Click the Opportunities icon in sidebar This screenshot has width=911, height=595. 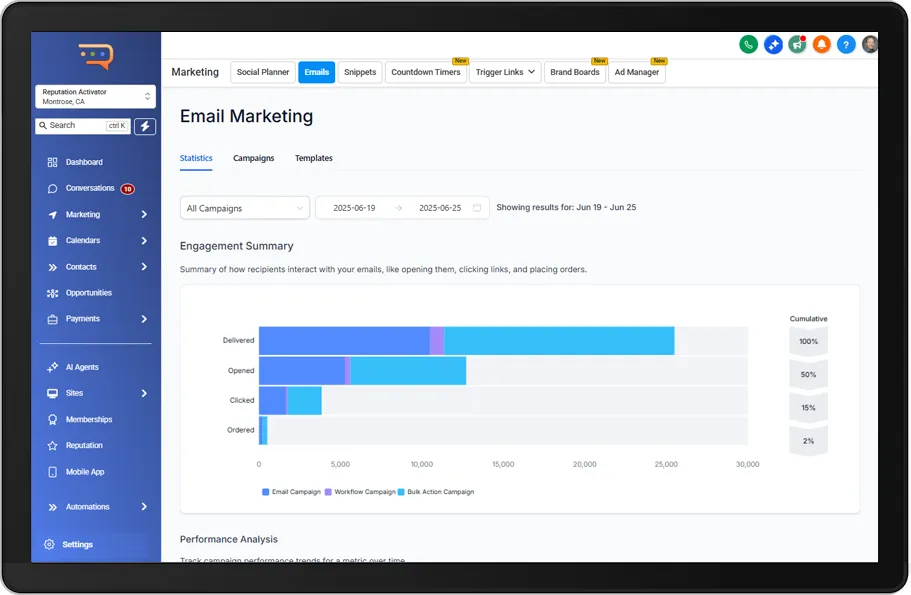52,293
